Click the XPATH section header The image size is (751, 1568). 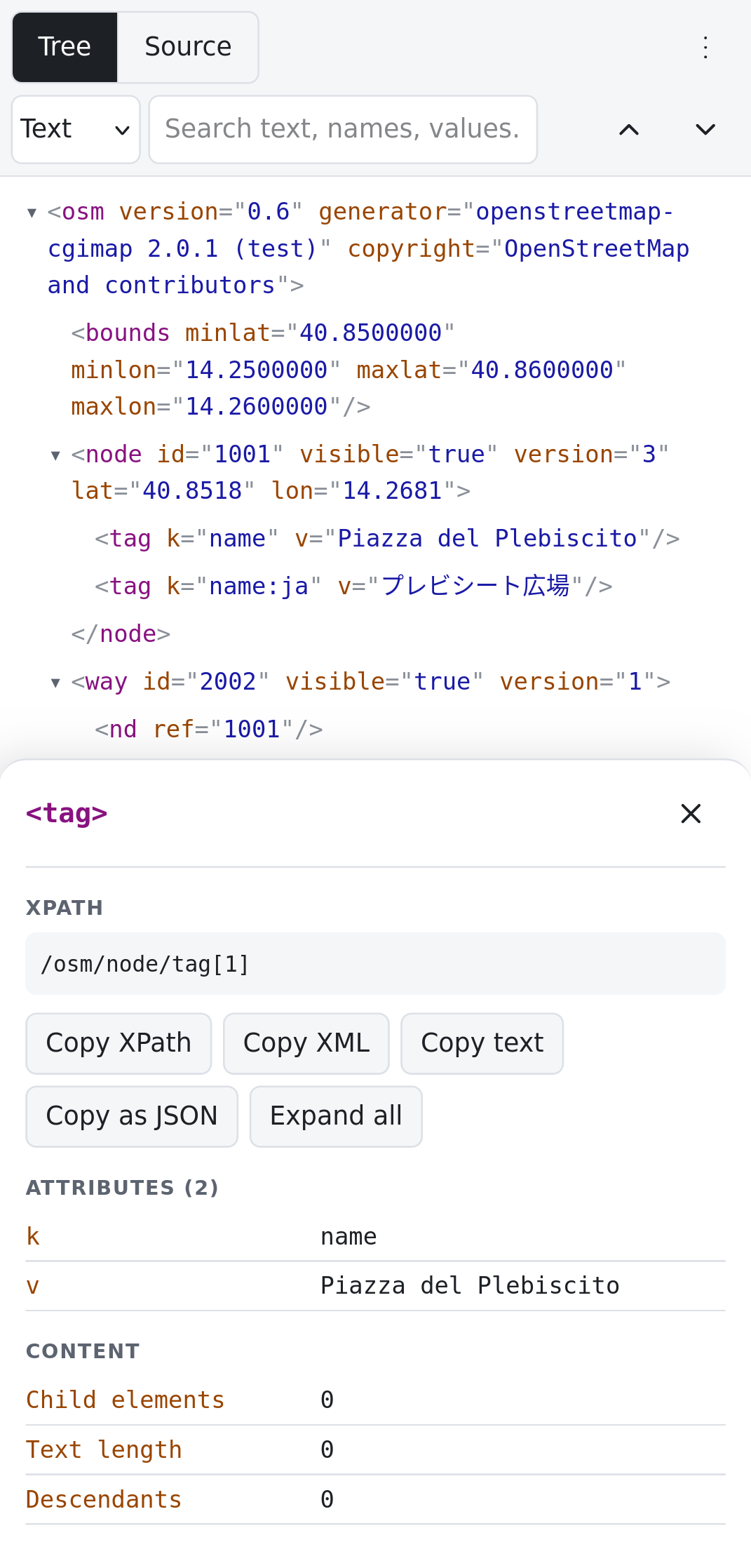65,908
